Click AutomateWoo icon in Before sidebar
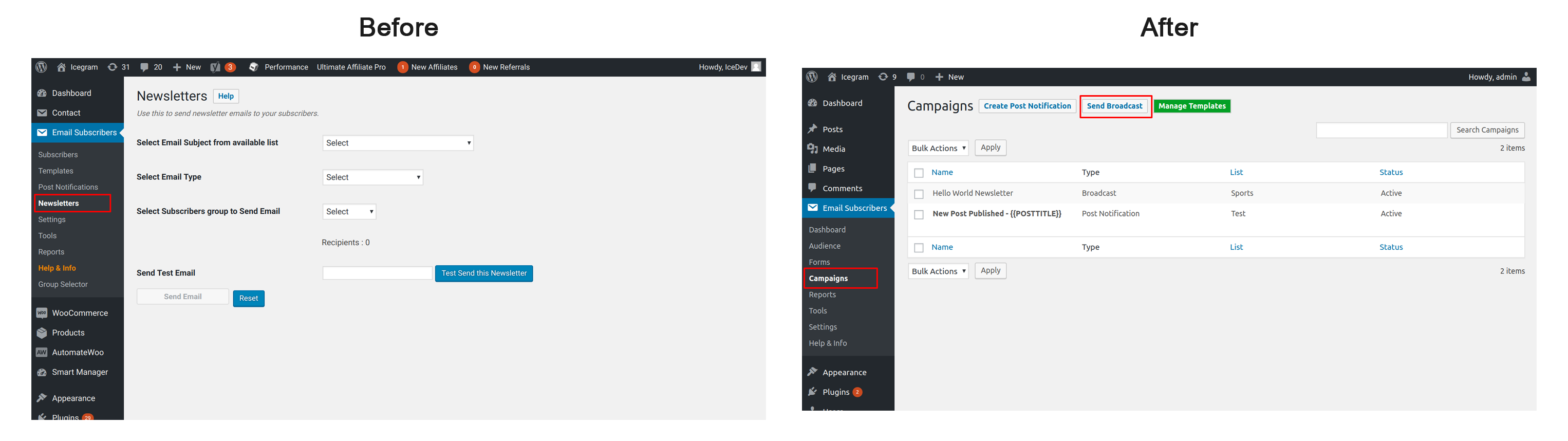 click(42, 352)
